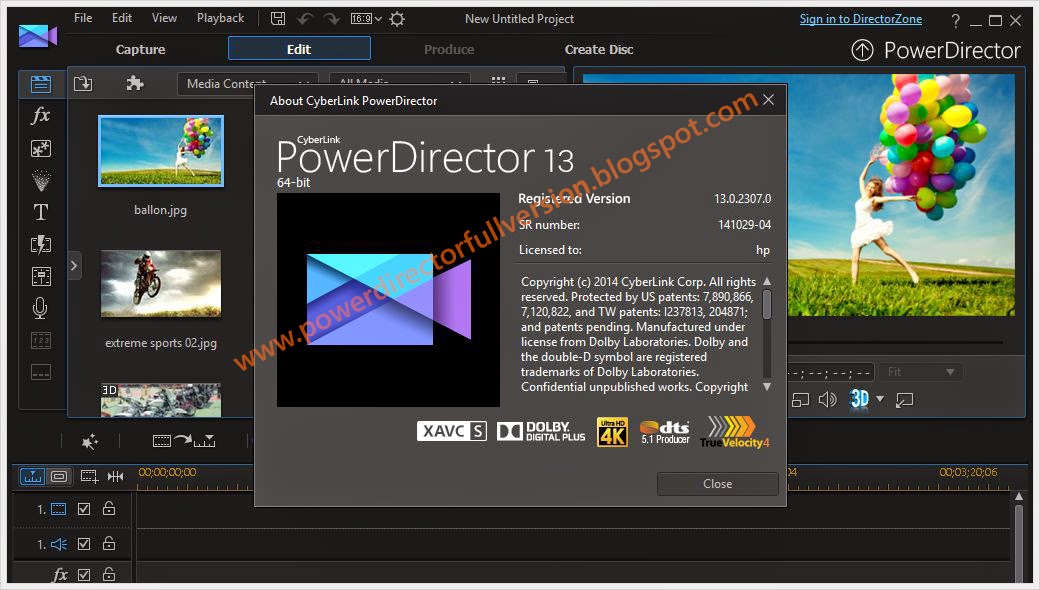Open the Media Content dropdown
This screenshot has width=1040, height=590.
coord(247,84)
